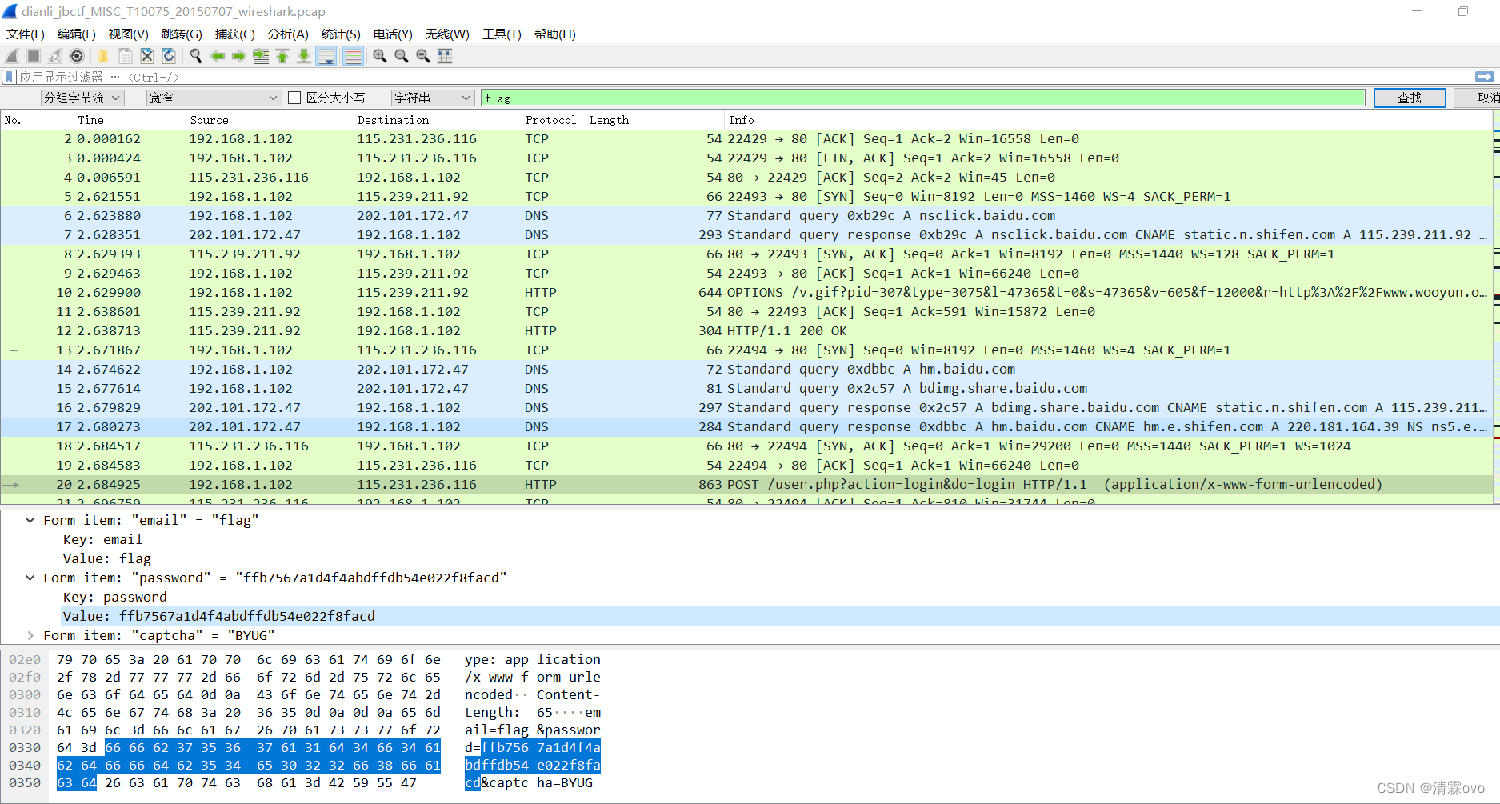The height and width of the screenshot is (804, 1500).
Task: Sort by the Length column header
Action: (609, 120)
